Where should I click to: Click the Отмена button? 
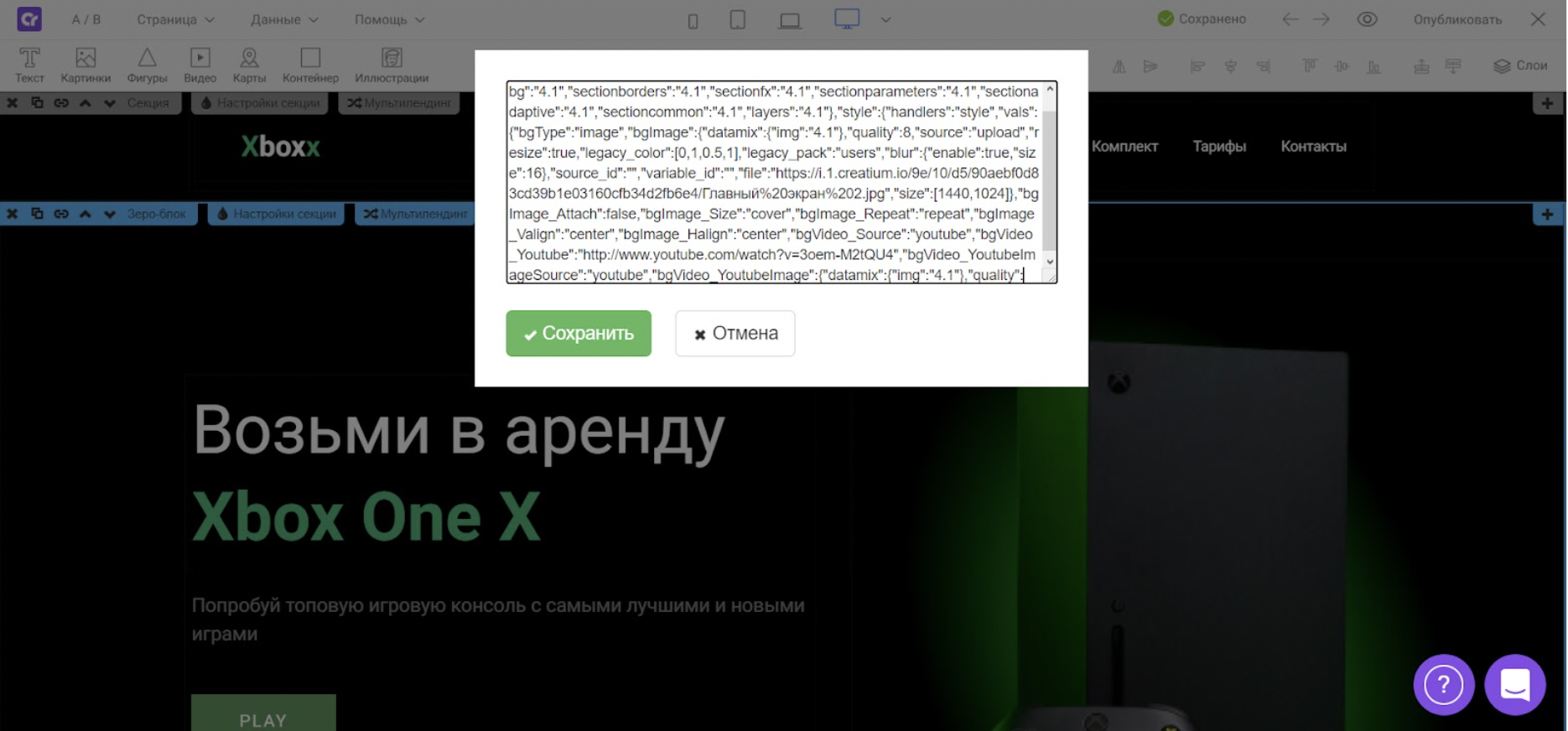tap(735, 334)
